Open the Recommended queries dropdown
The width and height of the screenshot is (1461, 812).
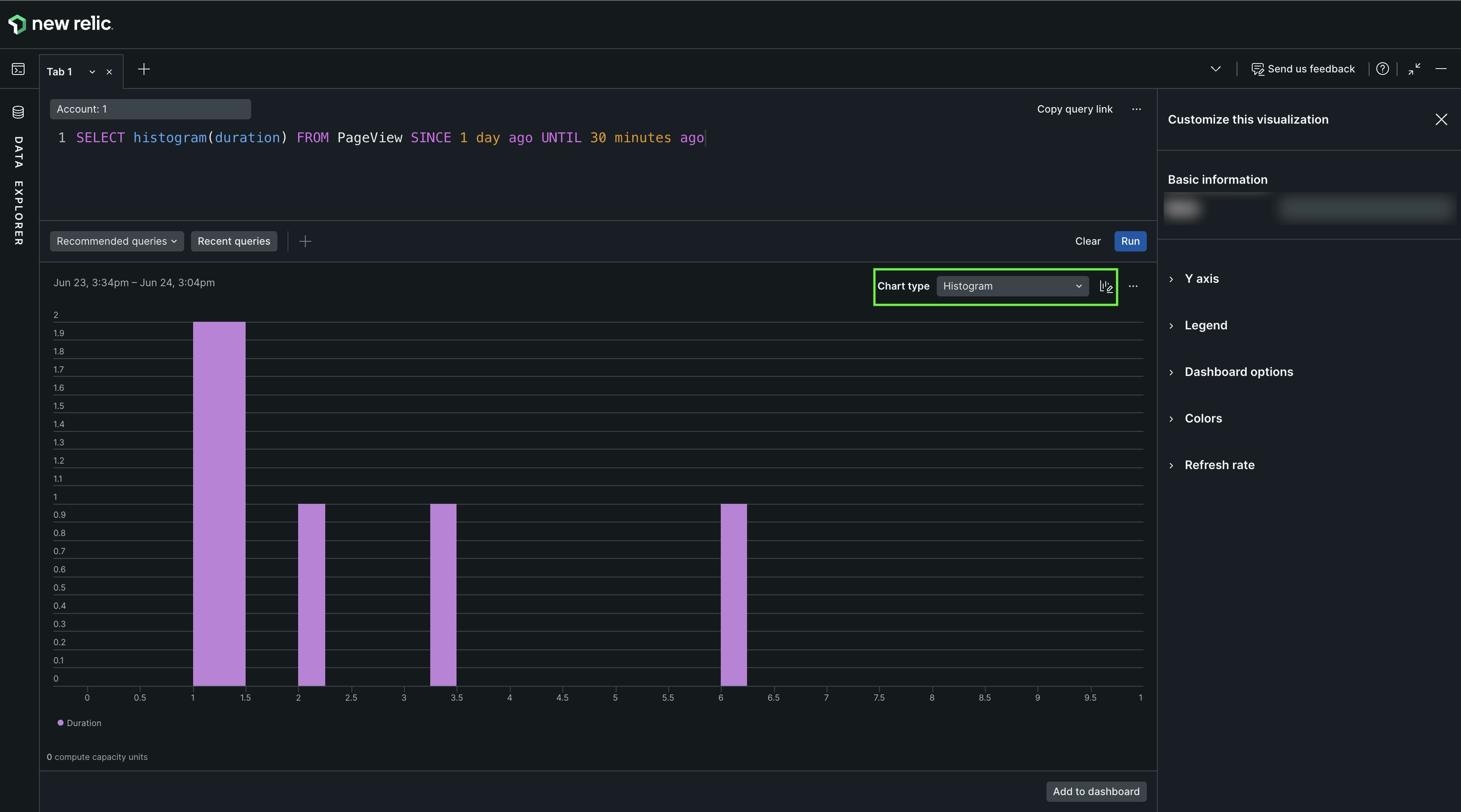[x=117, y=242]
